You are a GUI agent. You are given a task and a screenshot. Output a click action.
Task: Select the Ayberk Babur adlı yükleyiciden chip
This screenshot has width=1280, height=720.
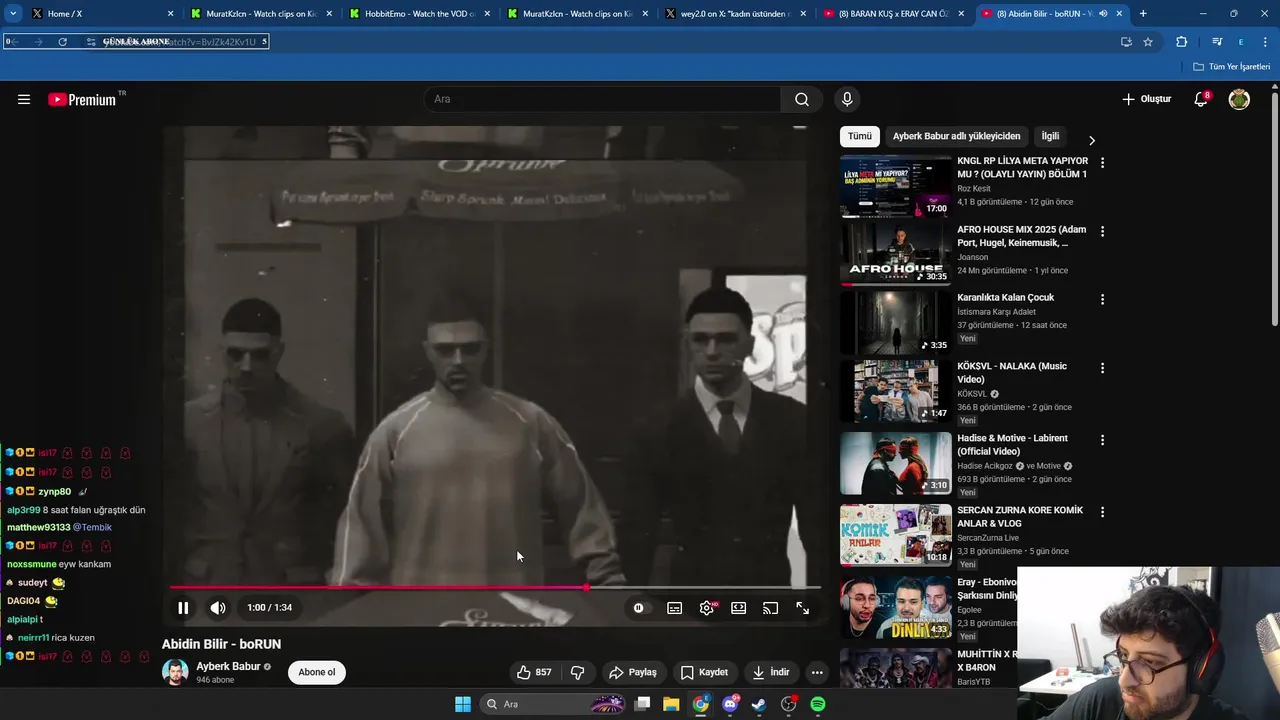click(x=957, y=136)
